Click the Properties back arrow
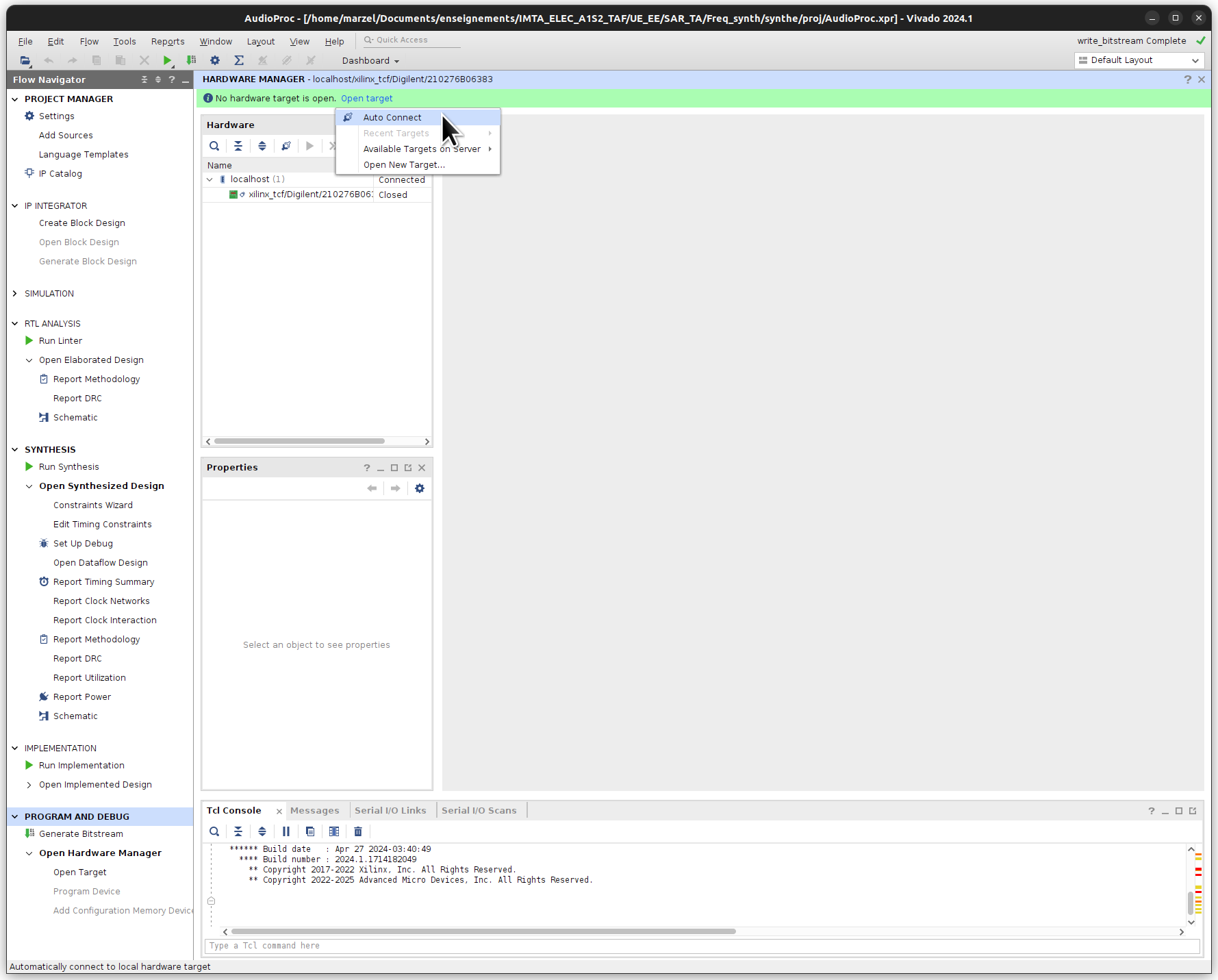Image resolution: width=1218 pixels, height=980 pixels. pos(372,488)
